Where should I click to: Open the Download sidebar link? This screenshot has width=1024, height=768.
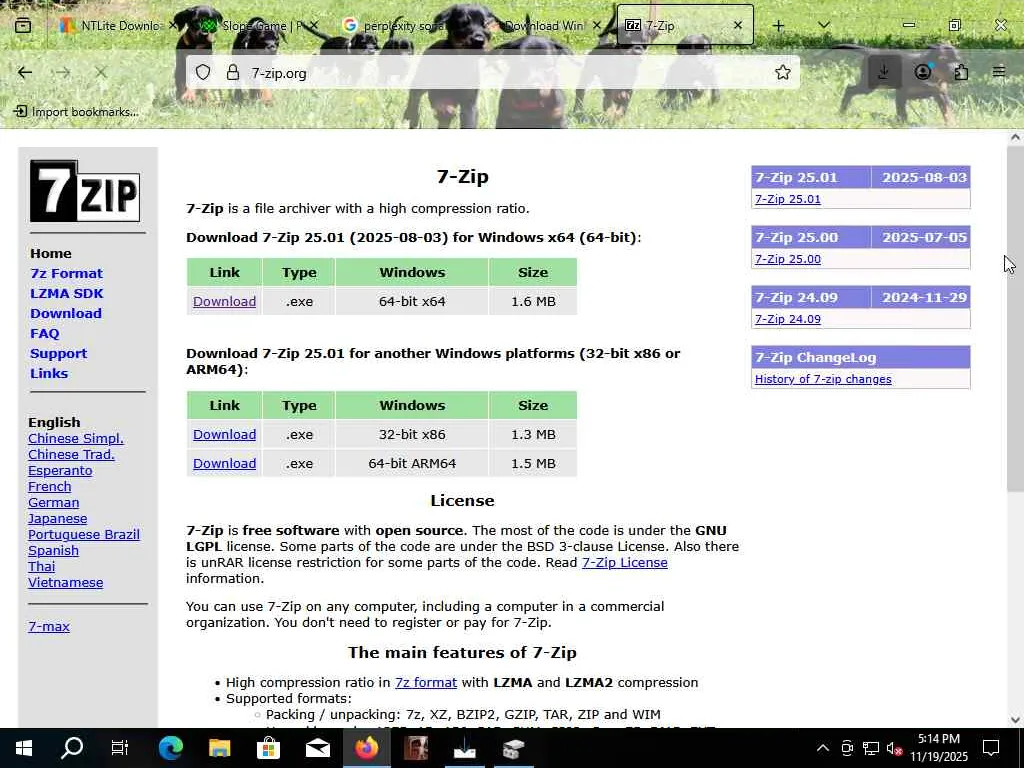66,313
